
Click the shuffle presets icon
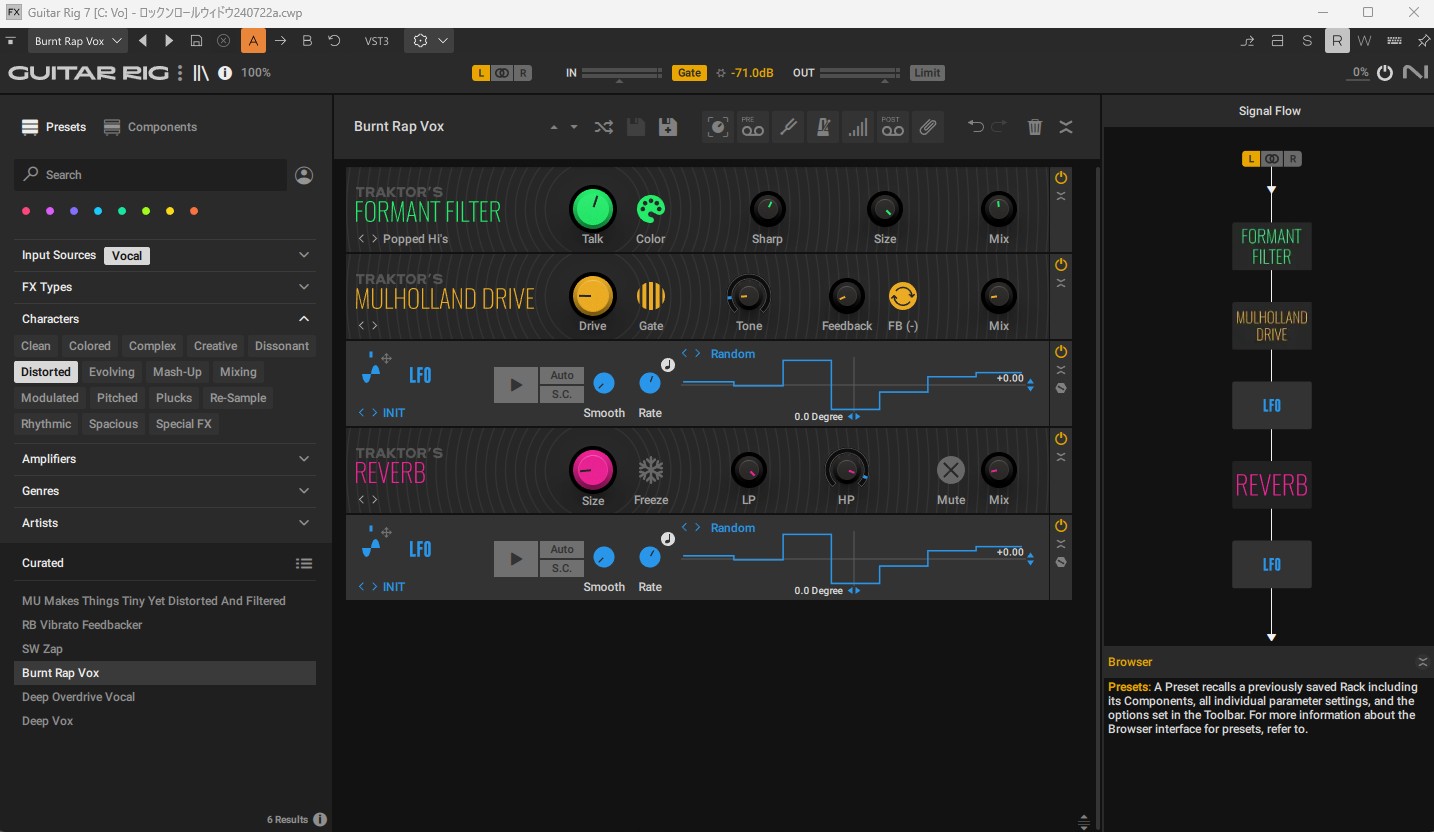(604, 127)
